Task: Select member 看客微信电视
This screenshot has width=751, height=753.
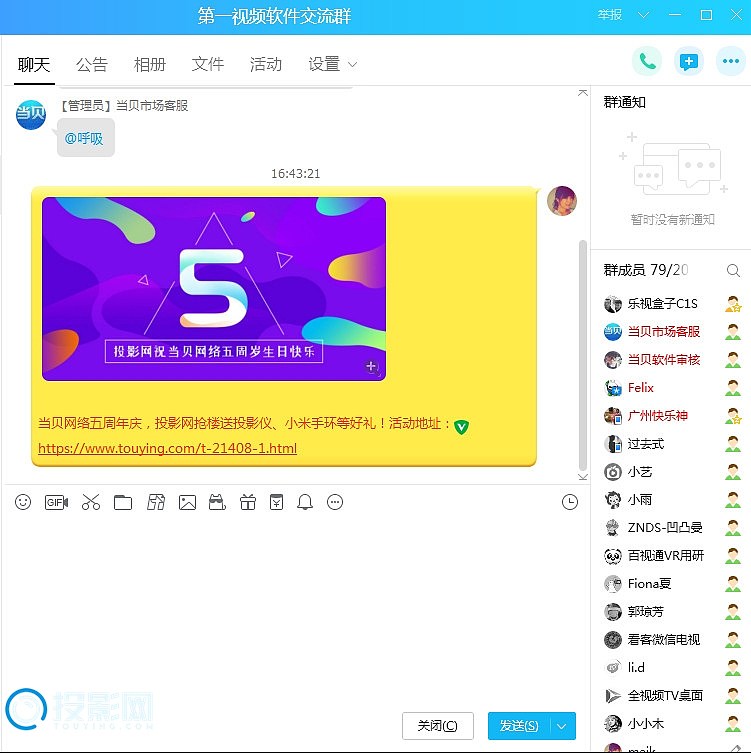Action: click(672, 640)
